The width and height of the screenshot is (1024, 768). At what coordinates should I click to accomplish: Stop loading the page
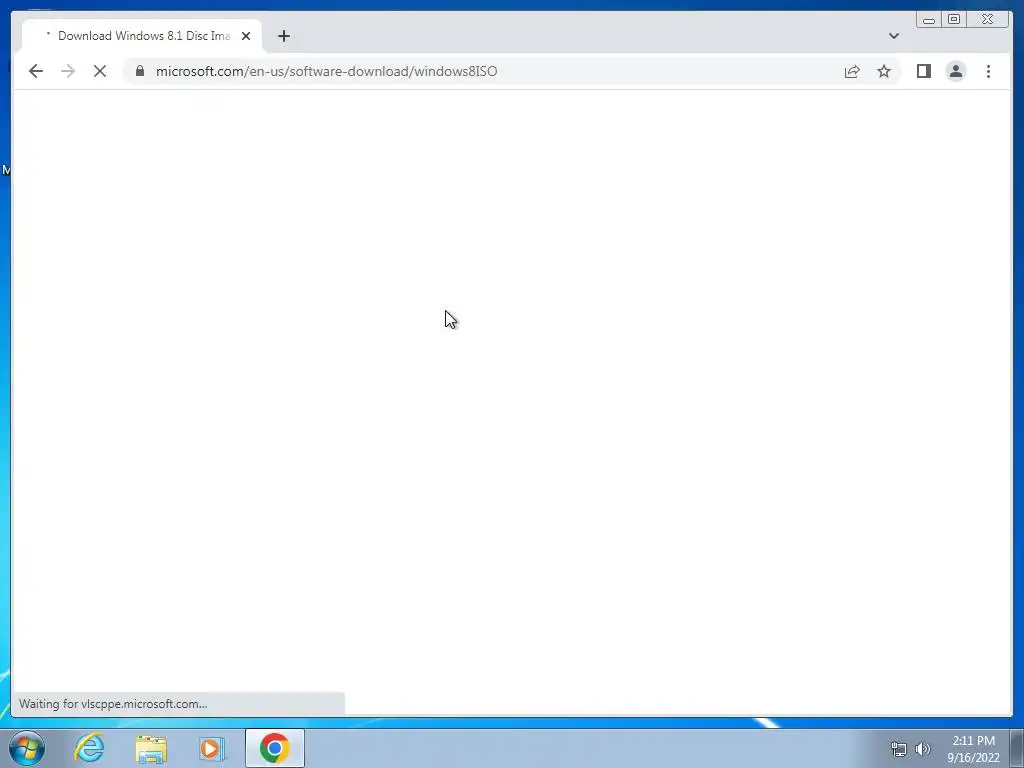100,71
